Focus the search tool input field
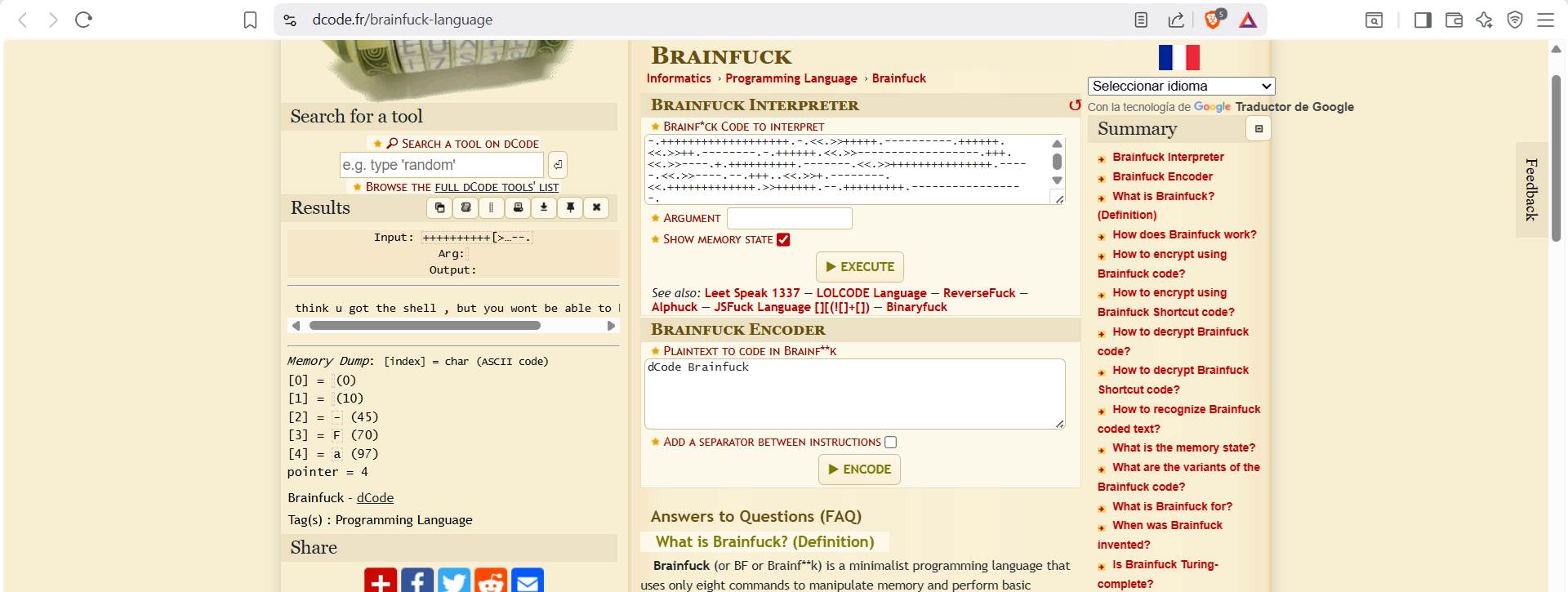This screenshot has width=1568, height=592. pos(442,165)
